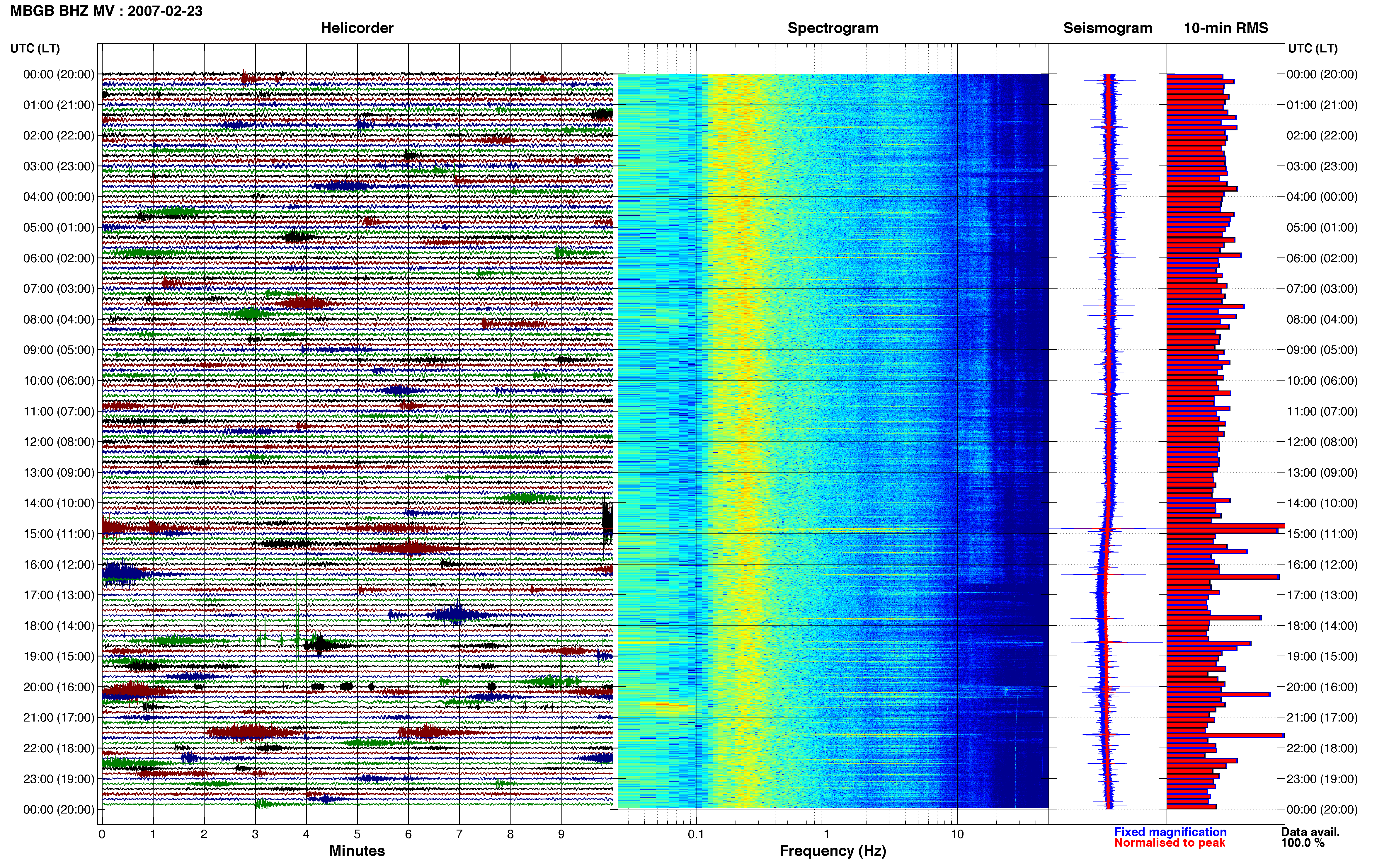Click left time label '08:00 (04:00)'
Viewport: 1389px width, 868px height.
point(59,319)
